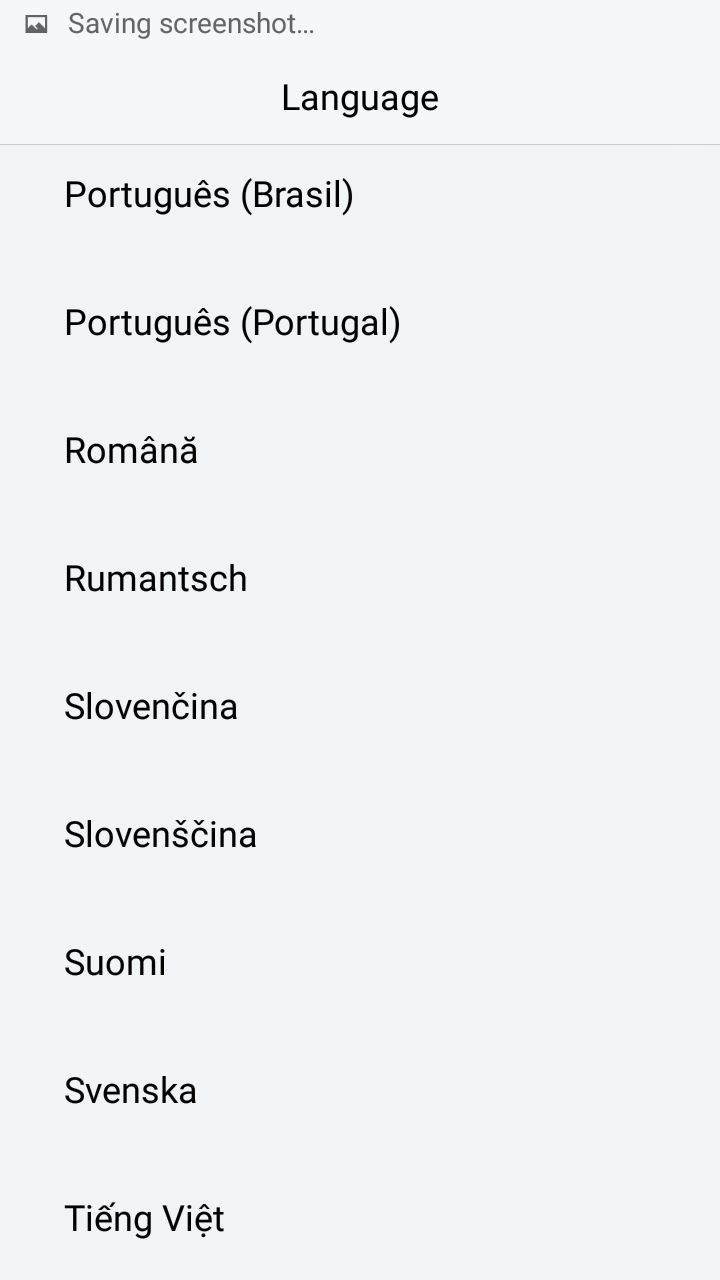Switch app language to Brazilian Portuguese

tap(360, 195)
